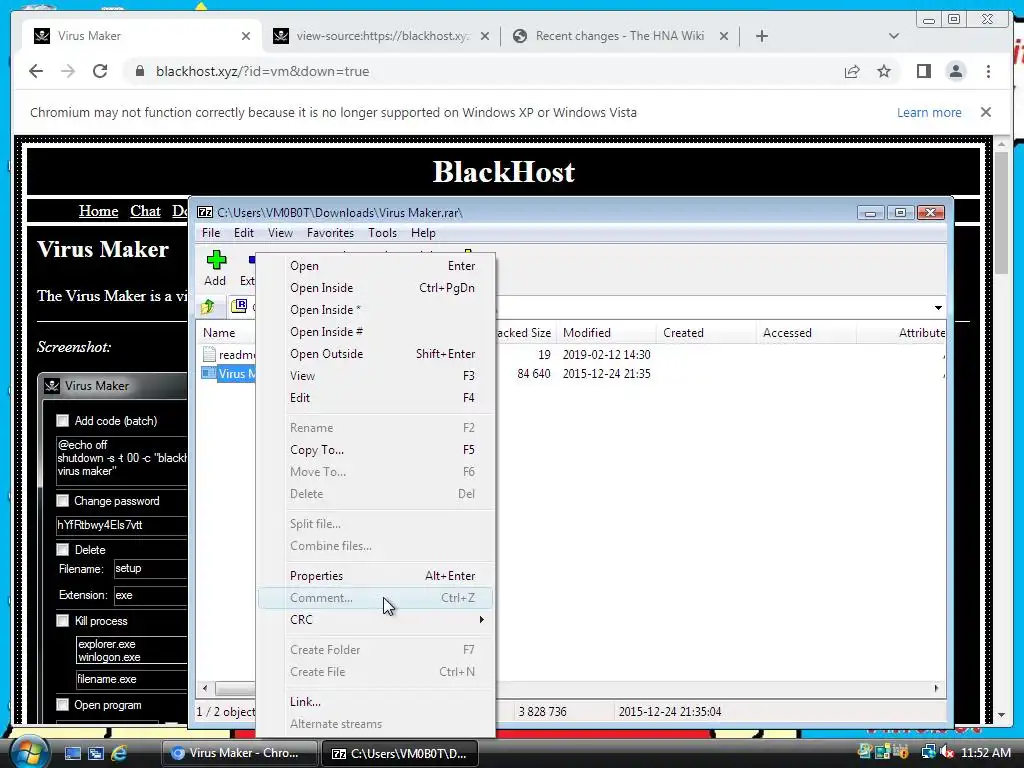Launch Internet Explorer from the quick launch
The width and height of the screenshot is (1024, 768).
(x=119, y=753)
